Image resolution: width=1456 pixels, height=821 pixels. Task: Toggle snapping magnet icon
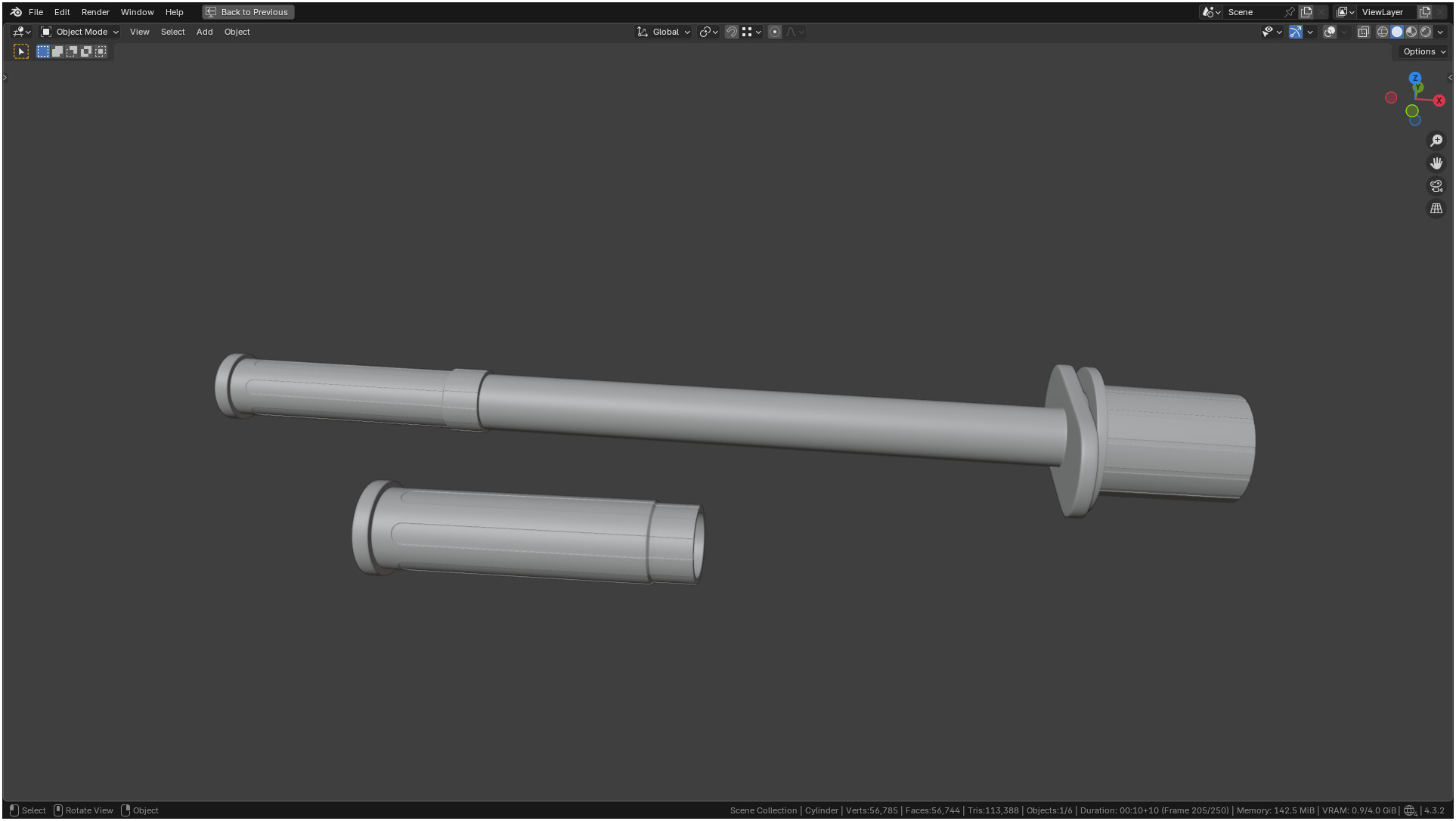pos(732,32)
